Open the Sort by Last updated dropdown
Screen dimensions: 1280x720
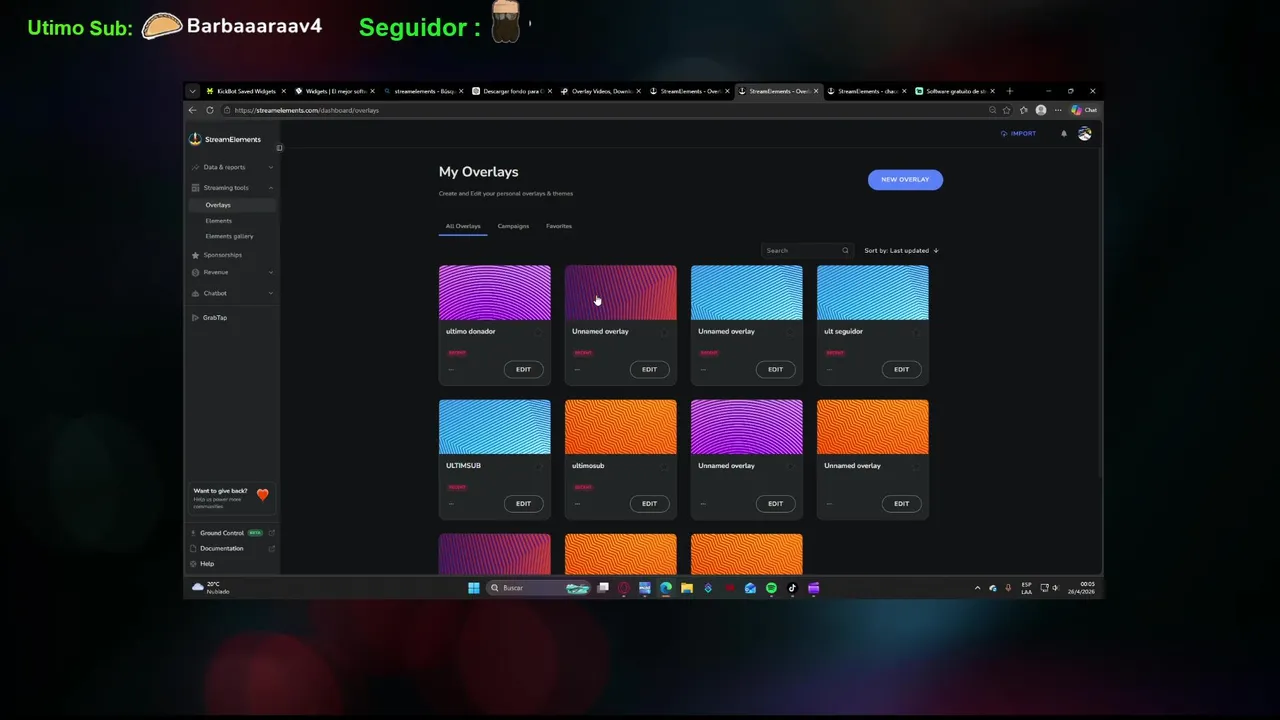pyautogui.click(x=901, y=250)
